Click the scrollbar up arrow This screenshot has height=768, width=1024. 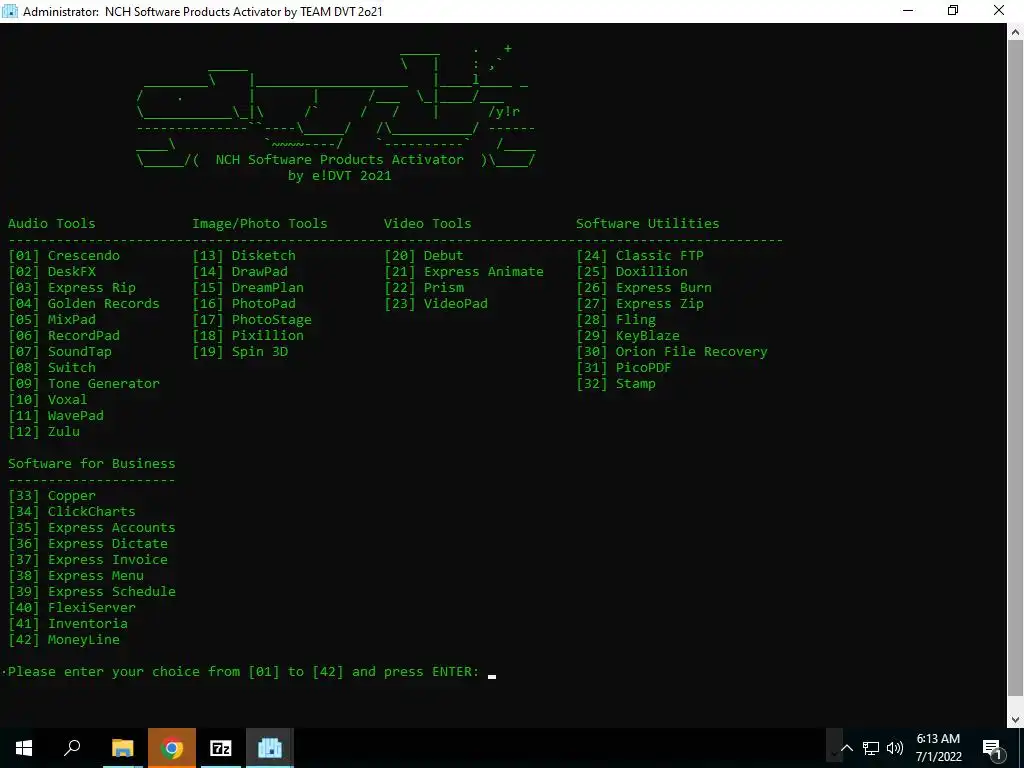[x=1016, y=31]
